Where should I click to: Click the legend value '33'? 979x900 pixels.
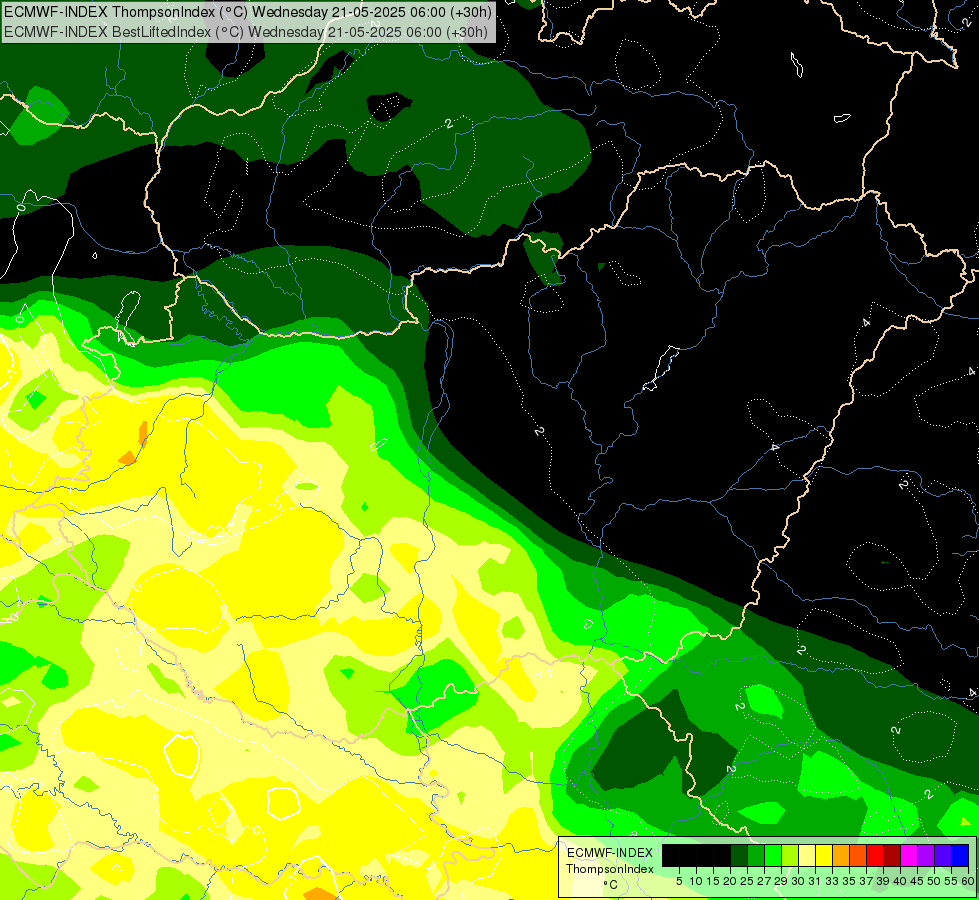832,881
